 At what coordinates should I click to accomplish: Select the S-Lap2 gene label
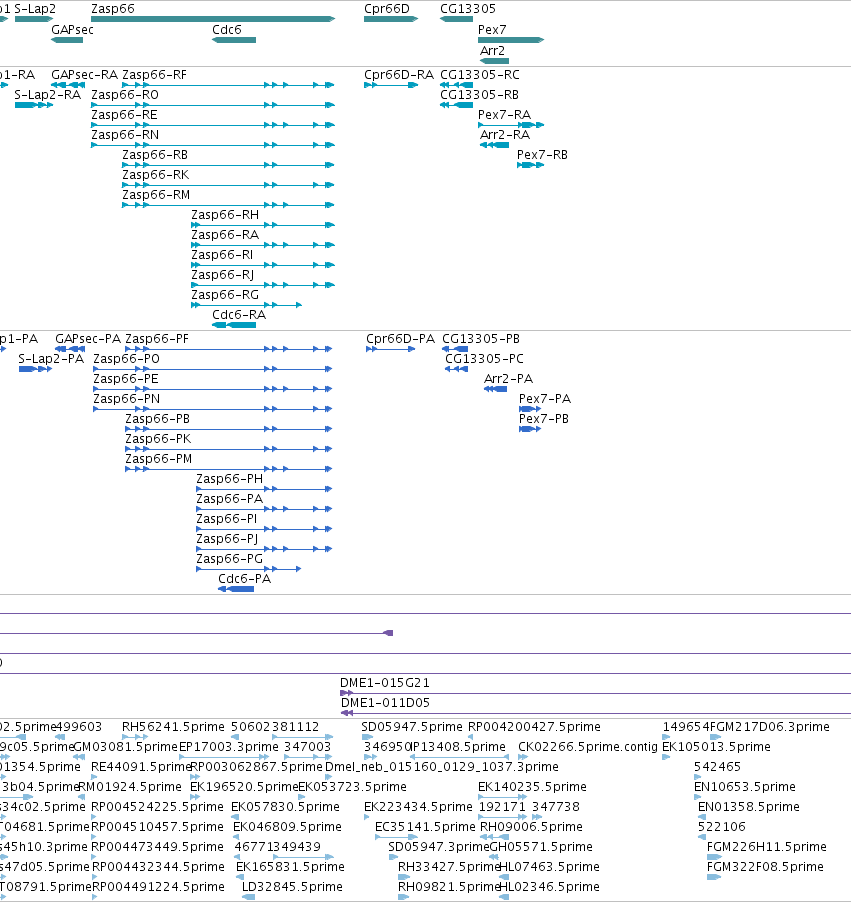pyautogui.click(x=35, y=9)
